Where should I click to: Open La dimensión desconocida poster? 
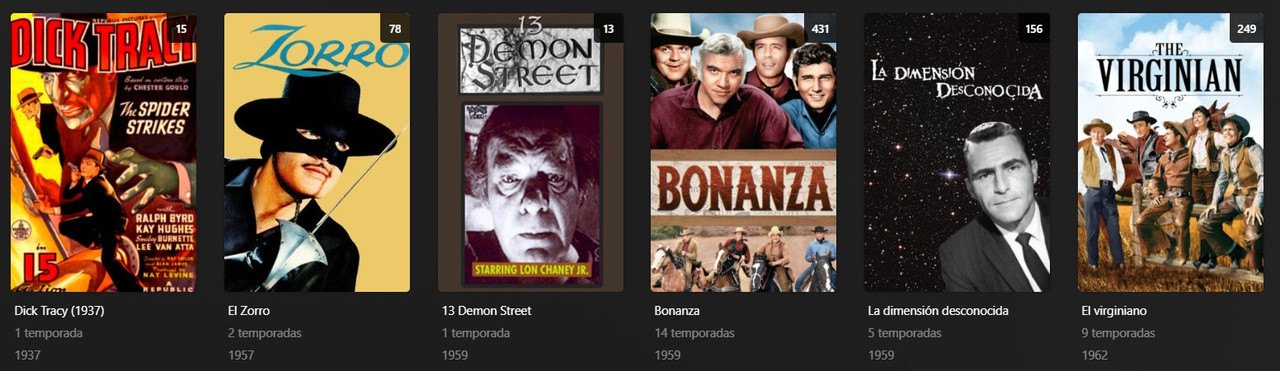point(957,152)
